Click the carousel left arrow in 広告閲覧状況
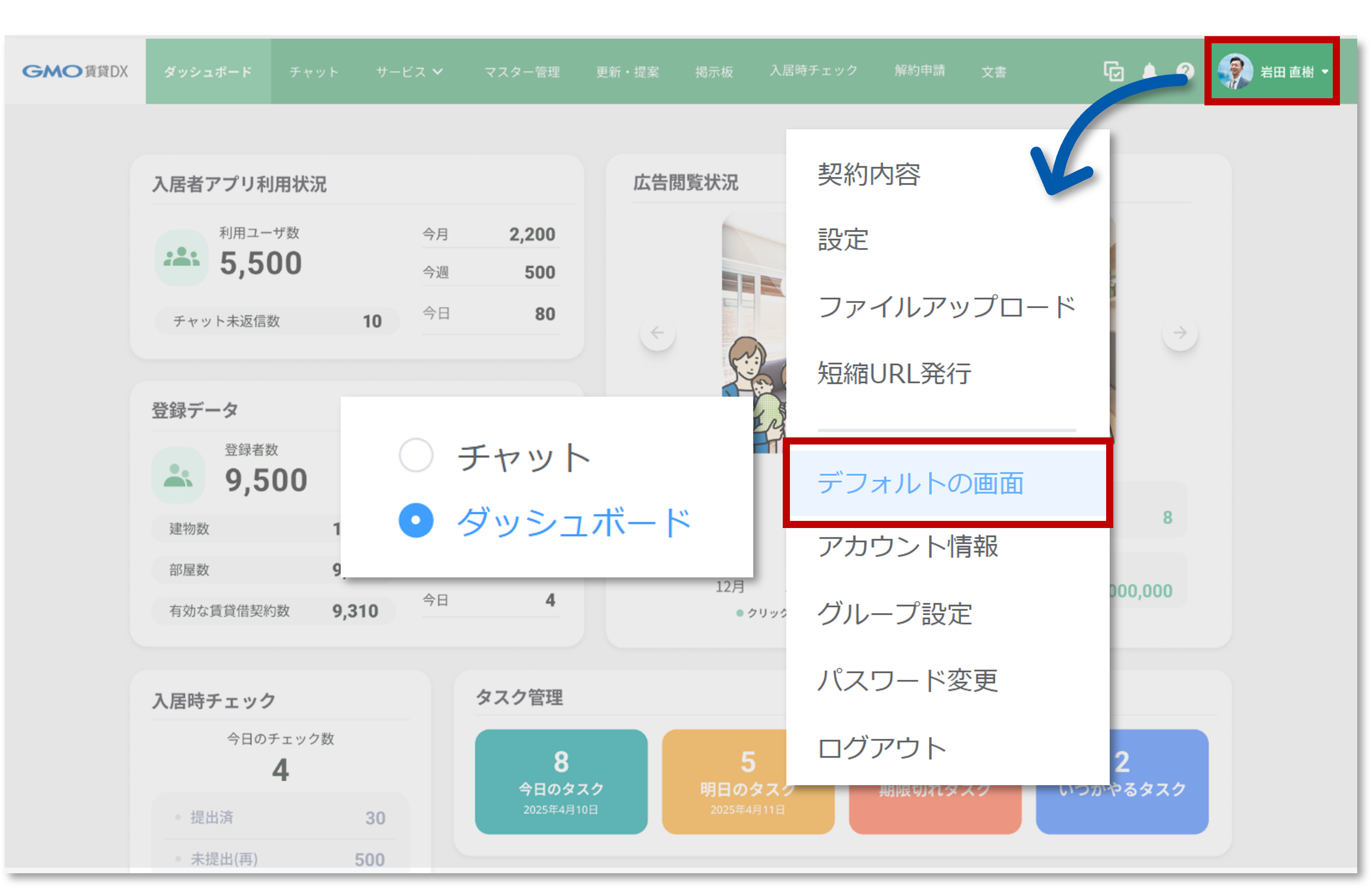Screen dimensions: 1372x888 tap(657, 332)
